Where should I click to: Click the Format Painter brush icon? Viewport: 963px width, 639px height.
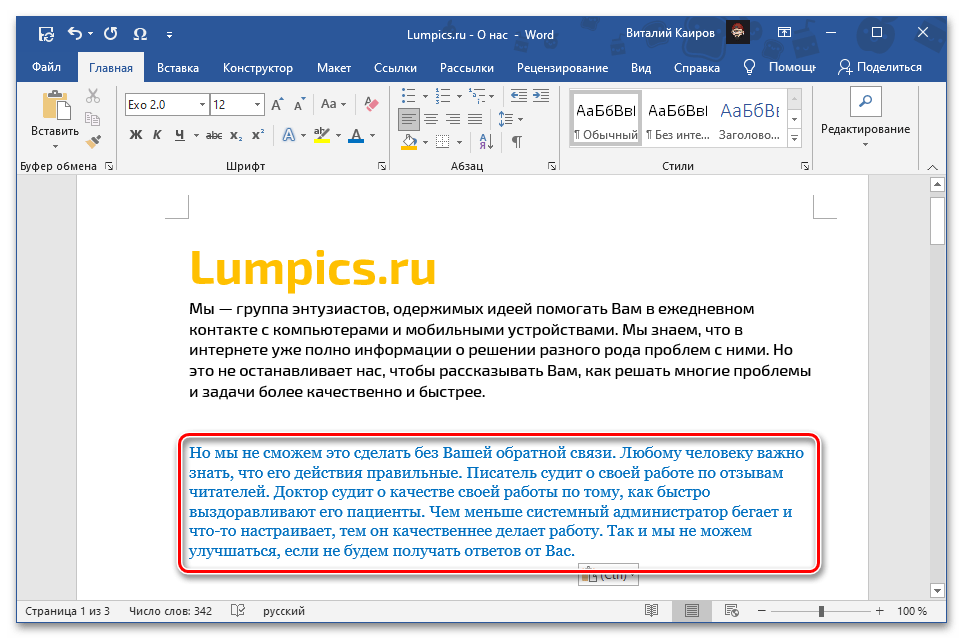click(93, 143)
